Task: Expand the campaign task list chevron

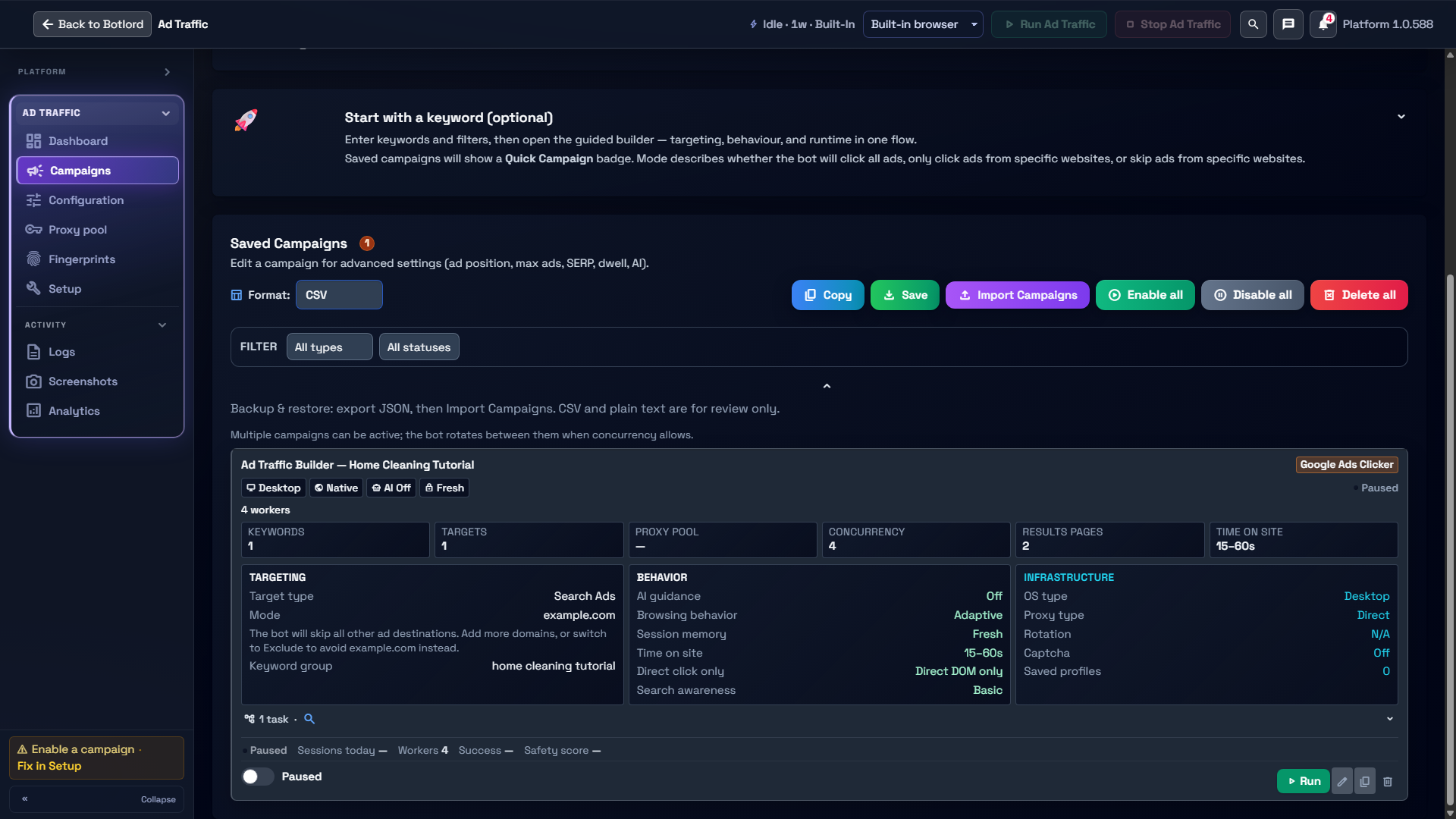Action: coord(1390,719)
